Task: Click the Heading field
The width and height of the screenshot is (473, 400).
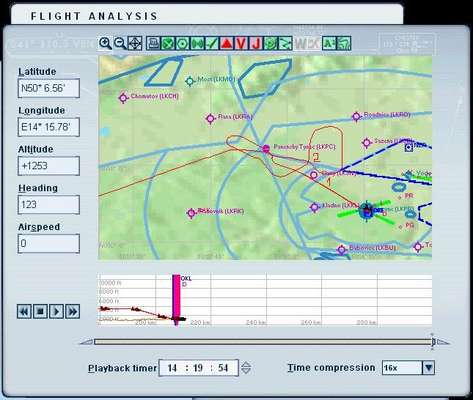Action: click(x=49, y=205)
